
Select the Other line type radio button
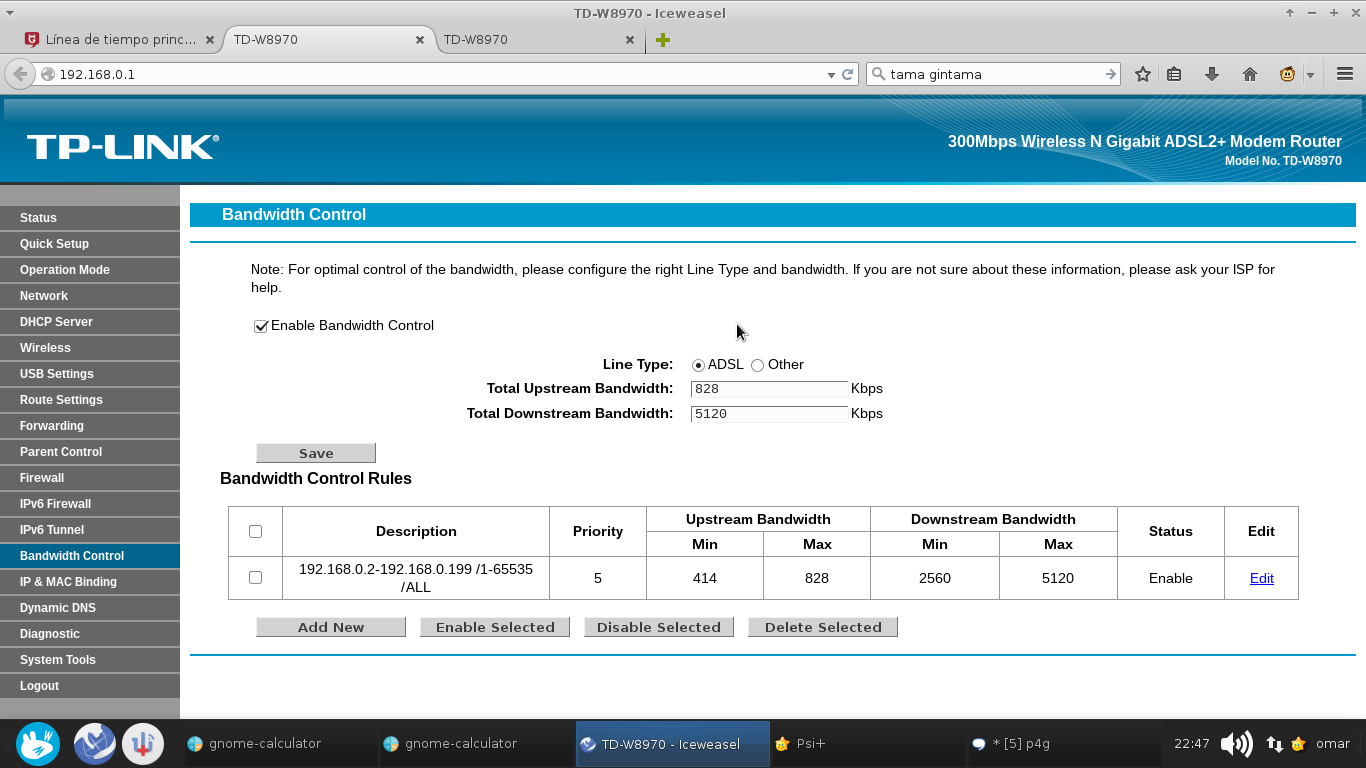757,365
